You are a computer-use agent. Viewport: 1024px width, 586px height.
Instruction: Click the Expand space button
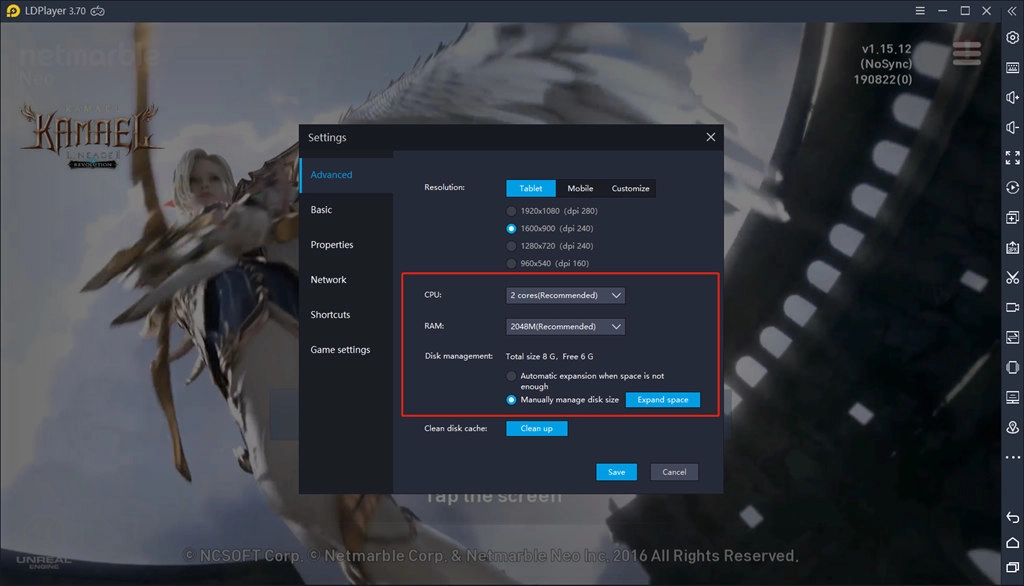coord(662,398)
